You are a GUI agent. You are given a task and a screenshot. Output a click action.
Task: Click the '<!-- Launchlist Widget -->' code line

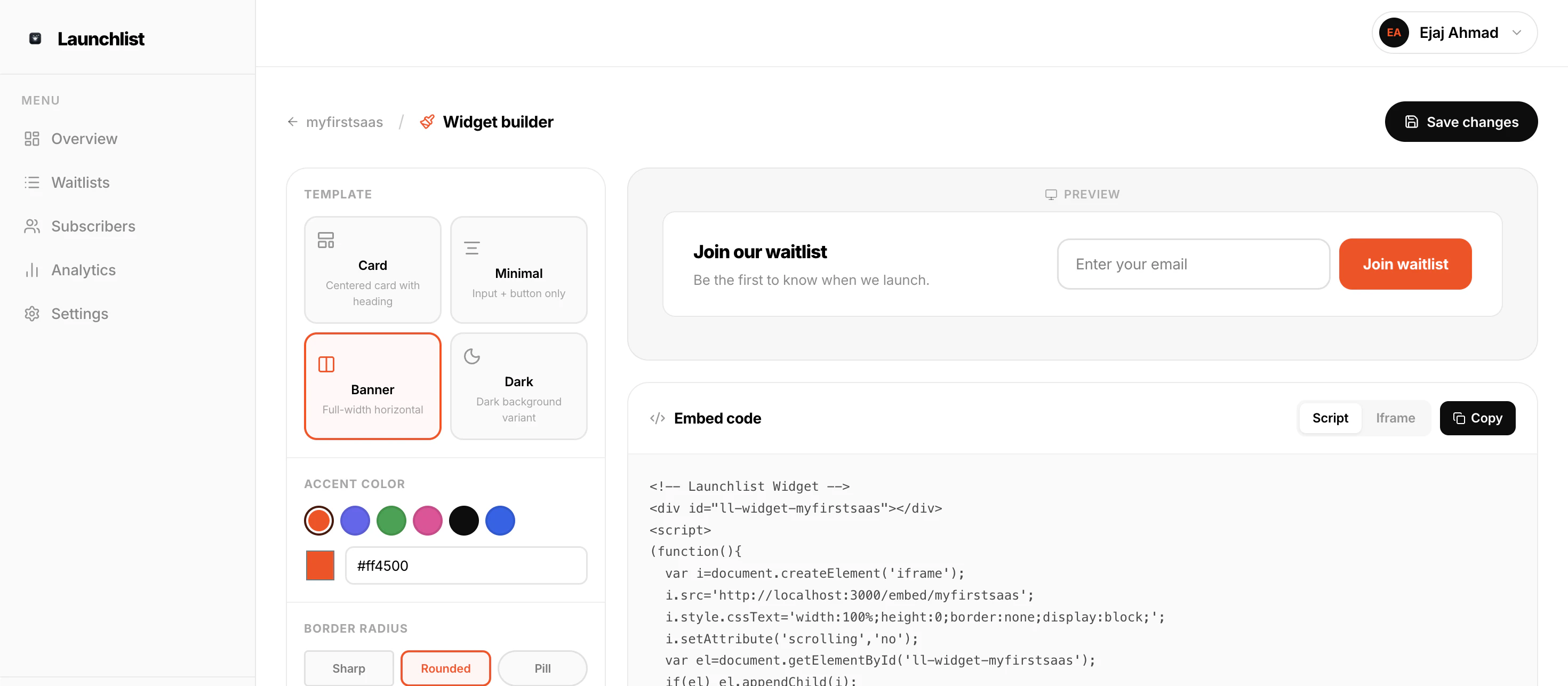pos(750,486)
